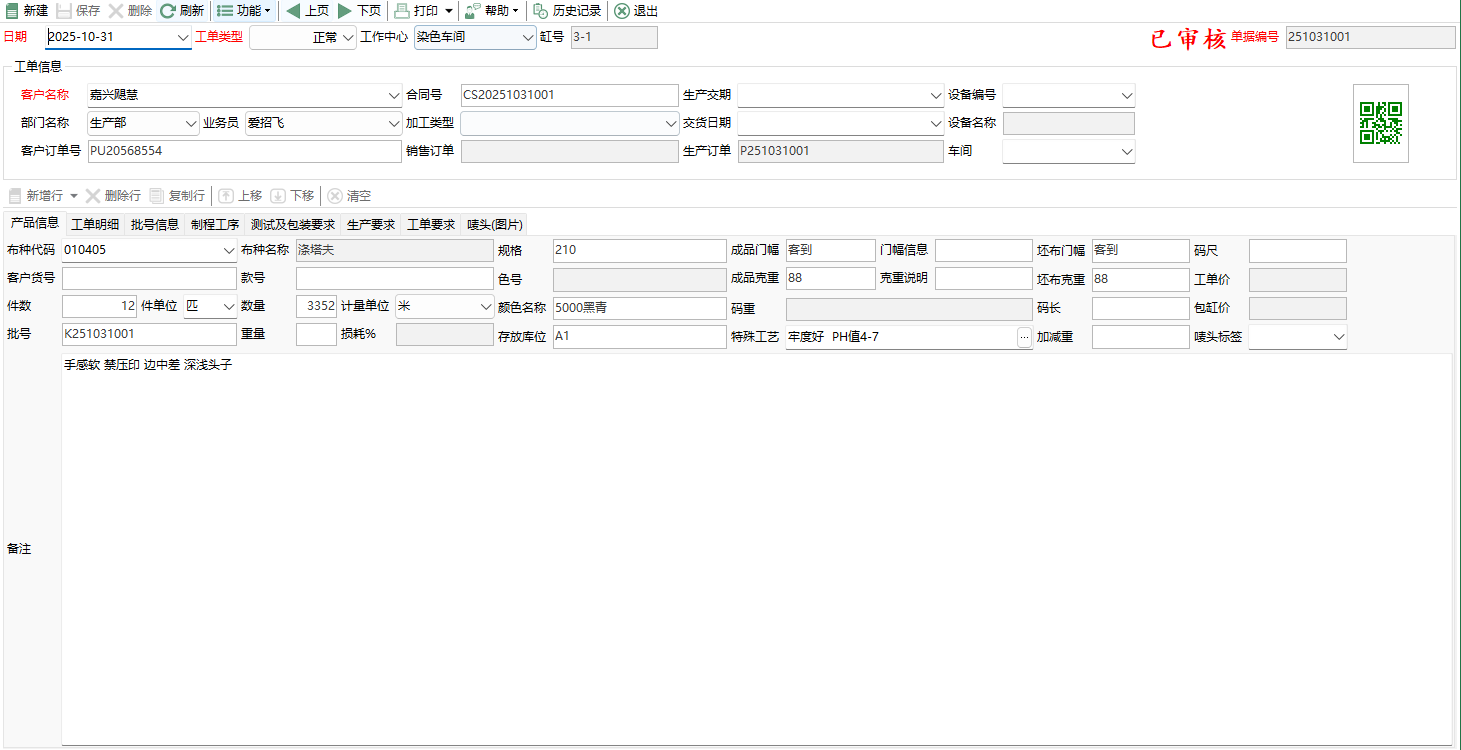Click the green QR code image

pyautogui.click(x=1380, y=123)
